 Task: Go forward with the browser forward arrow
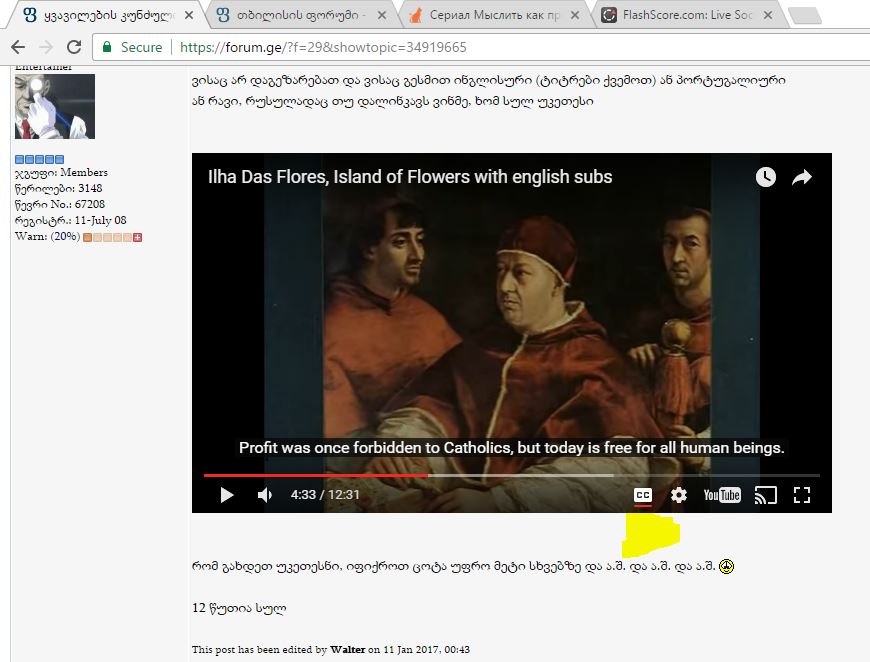[46, 47]
